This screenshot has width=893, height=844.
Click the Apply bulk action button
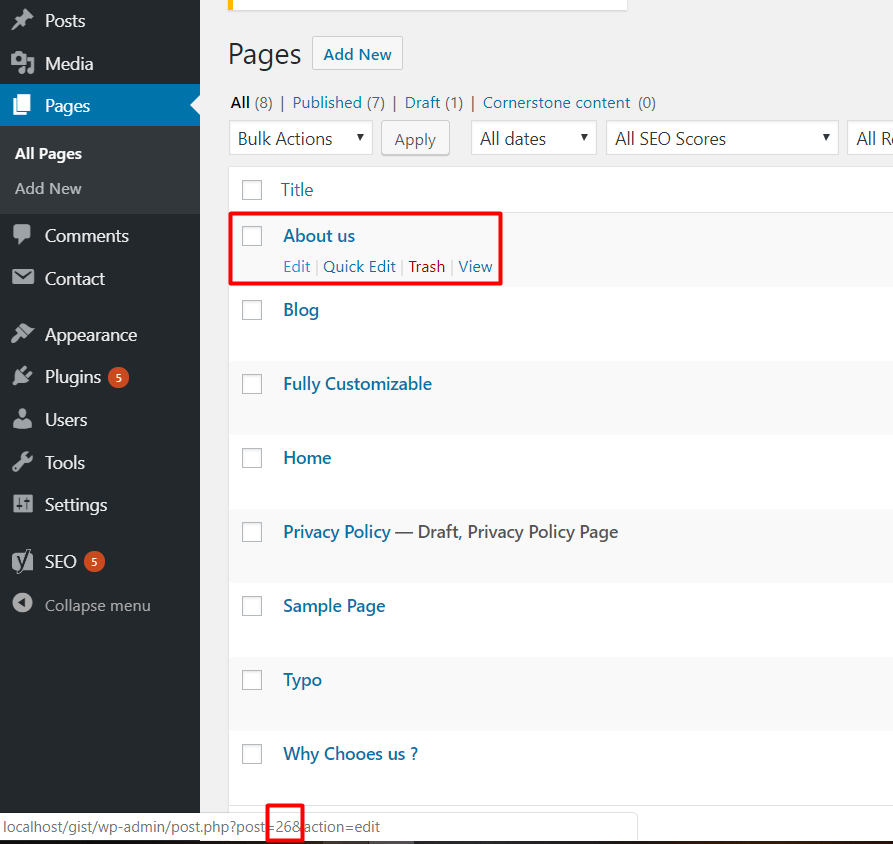click(415, 138)
